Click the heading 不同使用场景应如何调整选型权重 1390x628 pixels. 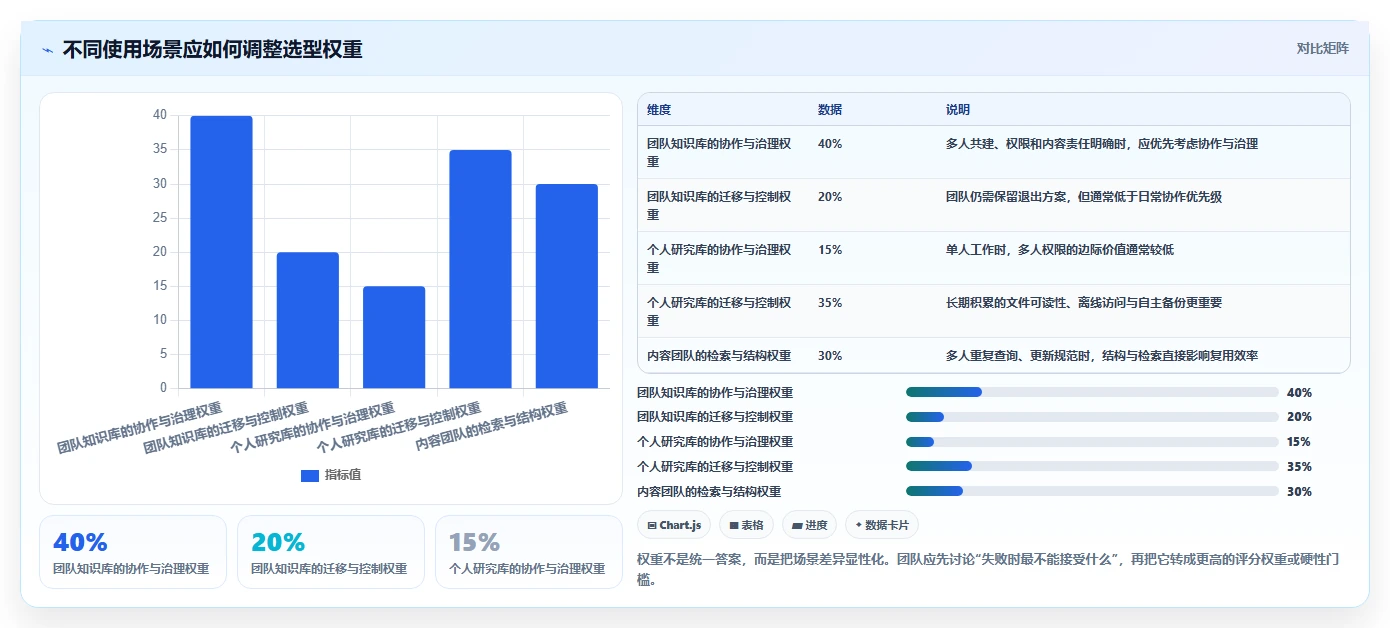coord(212,49)
